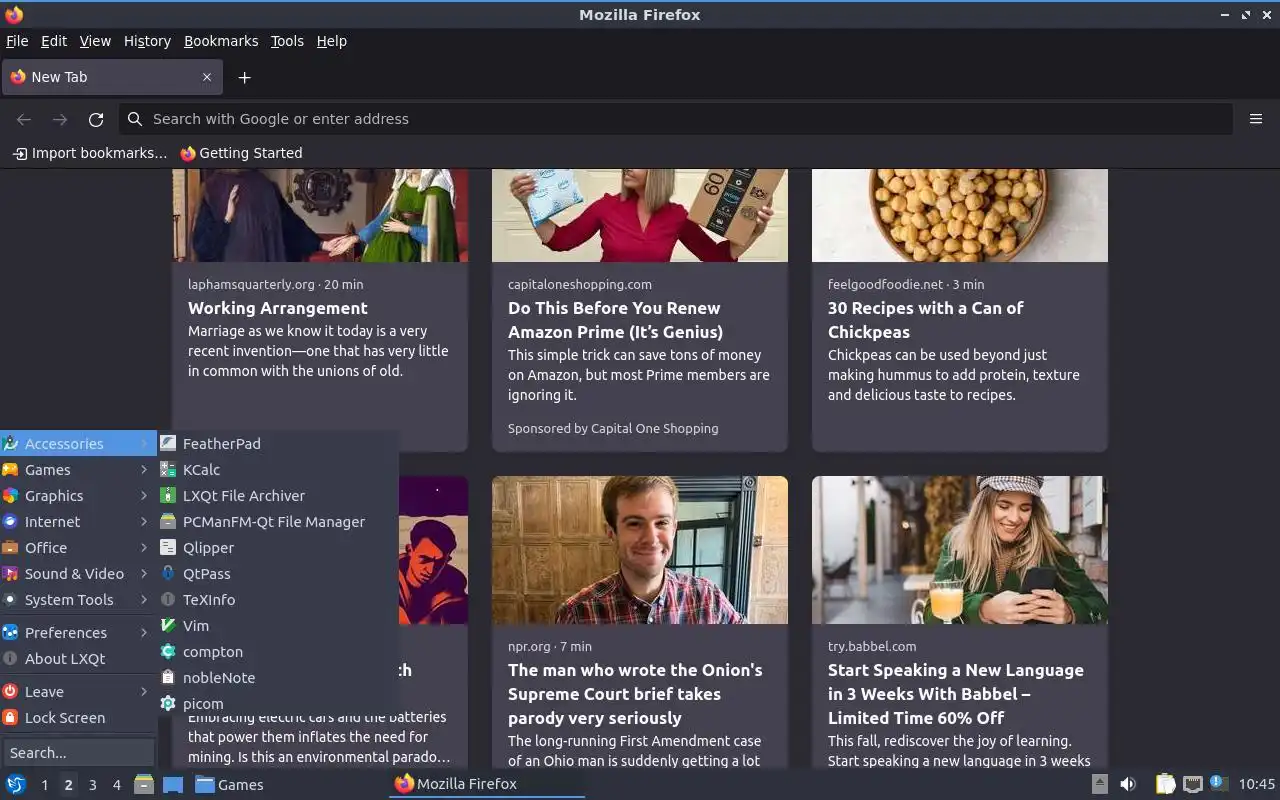
Task: Start compton compositor
Action: pyautogui.click(x=278, y=651)
